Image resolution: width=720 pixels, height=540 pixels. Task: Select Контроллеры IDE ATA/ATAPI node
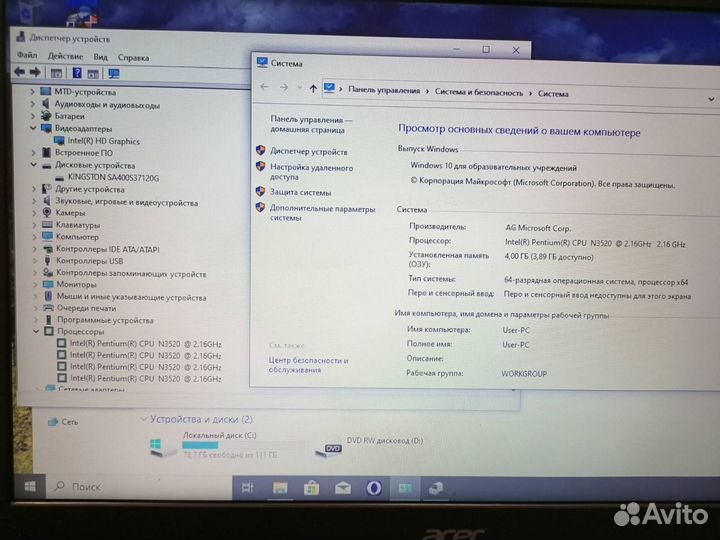click(x=107, y=249)
